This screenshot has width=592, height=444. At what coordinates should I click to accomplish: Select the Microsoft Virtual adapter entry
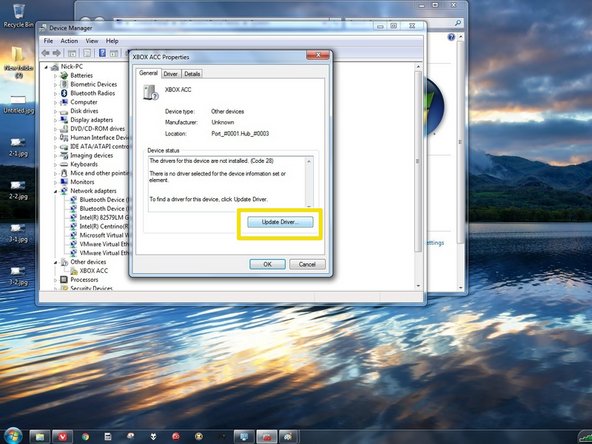click(x=104, y=235)
